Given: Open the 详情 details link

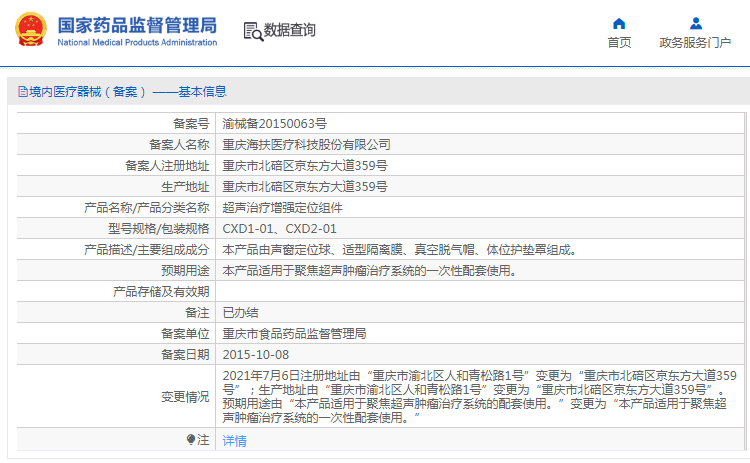Looking at the screenshot, I should (x=234, y=441).
